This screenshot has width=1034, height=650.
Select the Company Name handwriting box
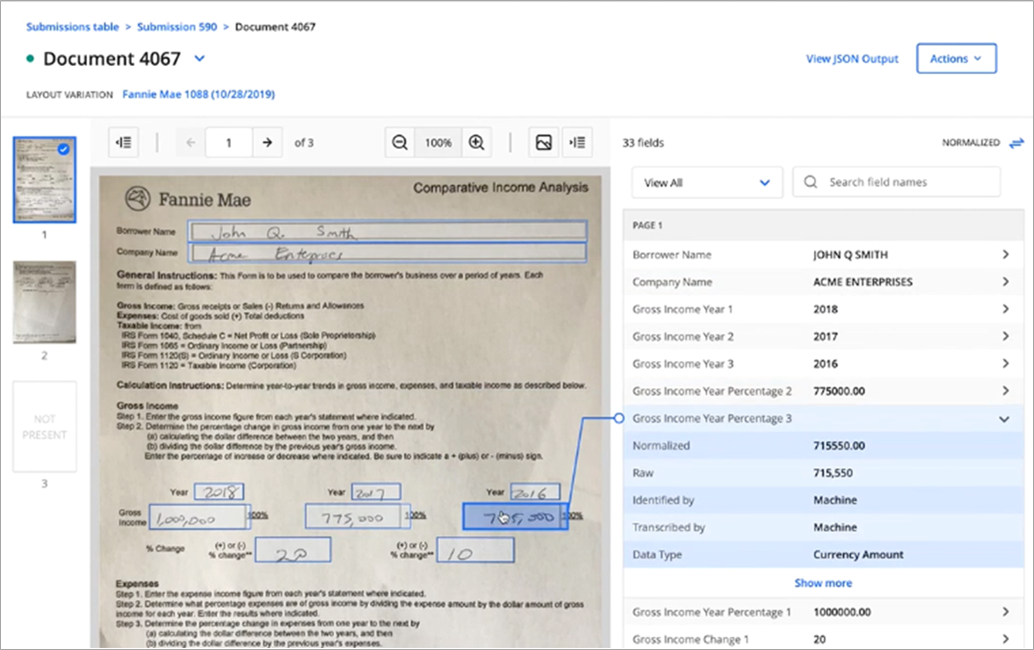[388, 254]
